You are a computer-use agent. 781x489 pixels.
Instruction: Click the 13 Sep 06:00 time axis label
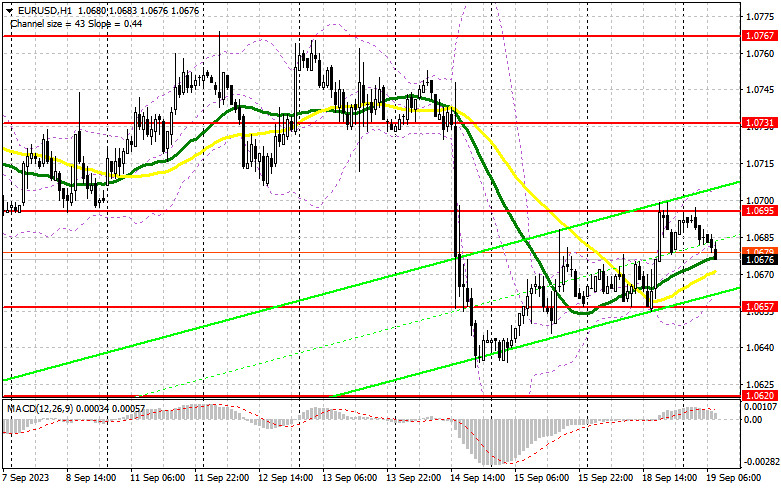(350, 478)
